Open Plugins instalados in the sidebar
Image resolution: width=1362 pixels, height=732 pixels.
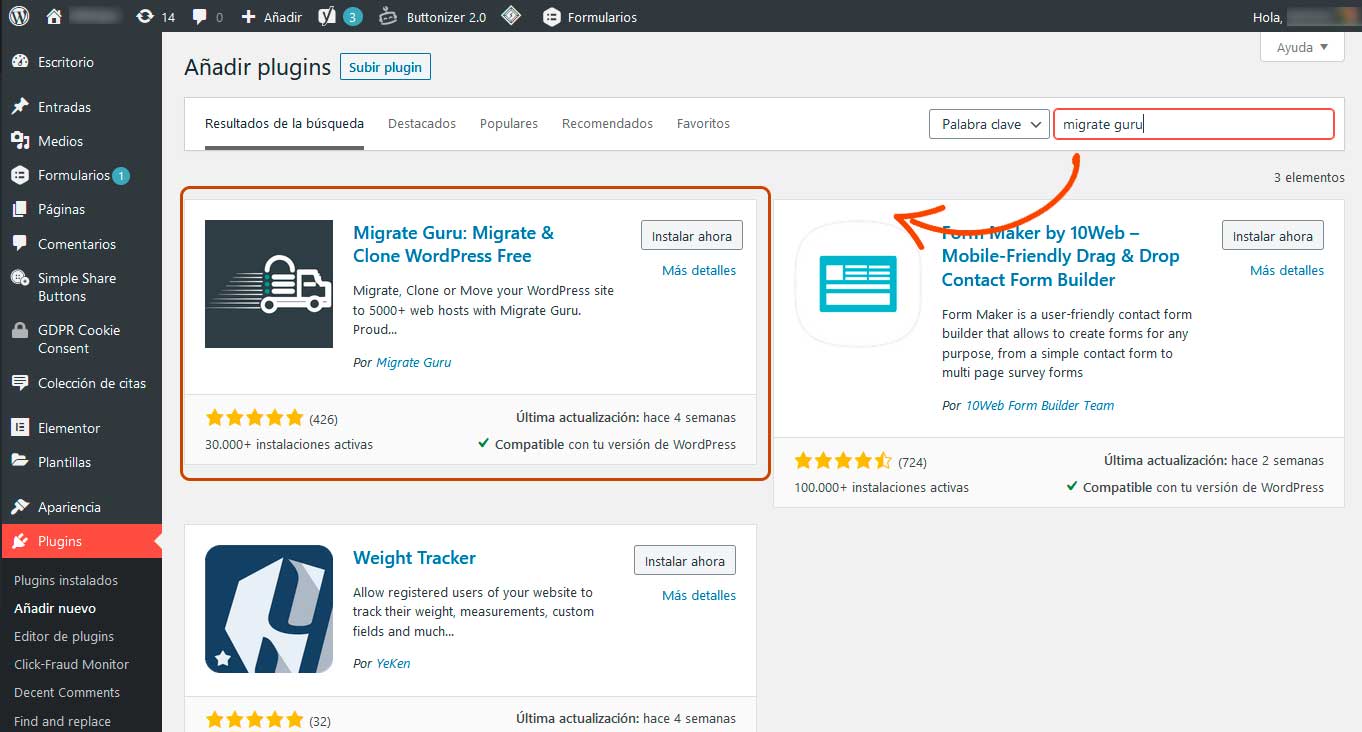point(66,580)
